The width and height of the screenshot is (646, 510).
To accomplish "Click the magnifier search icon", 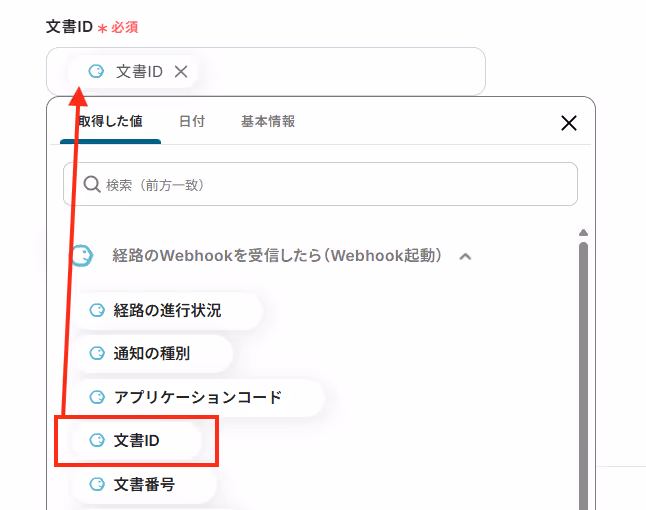I will [92, 185].
